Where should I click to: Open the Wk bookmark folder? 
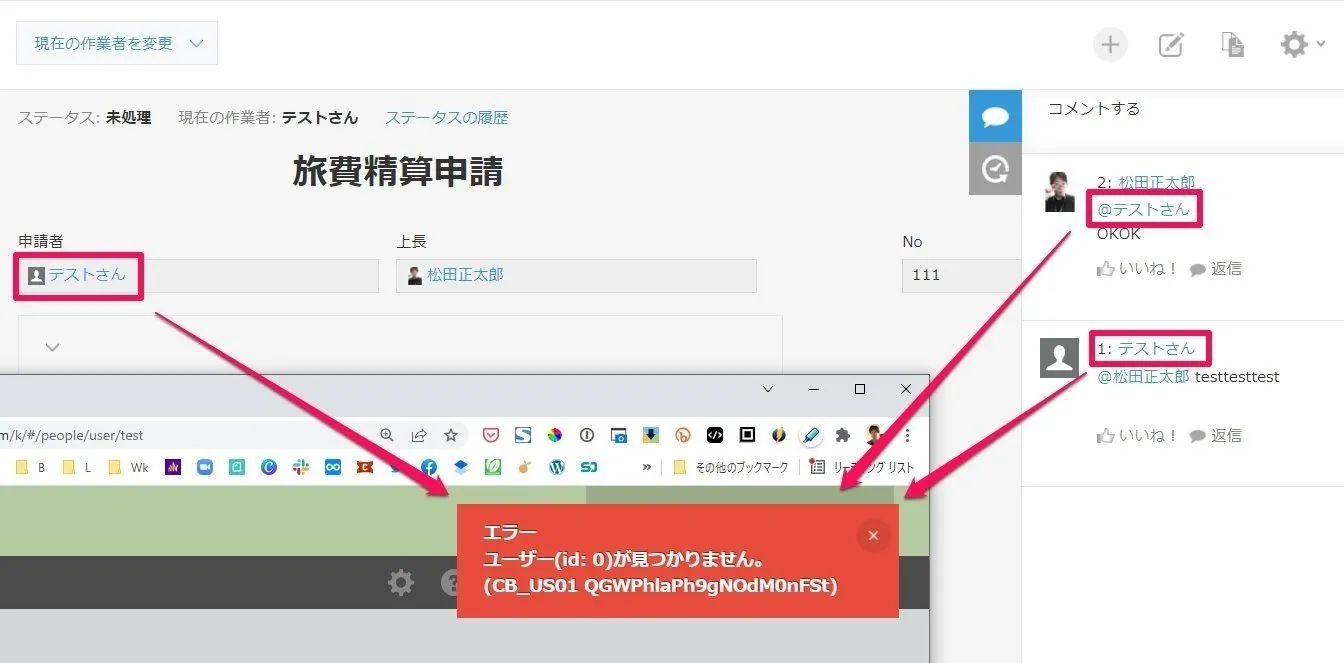point(128,467)
